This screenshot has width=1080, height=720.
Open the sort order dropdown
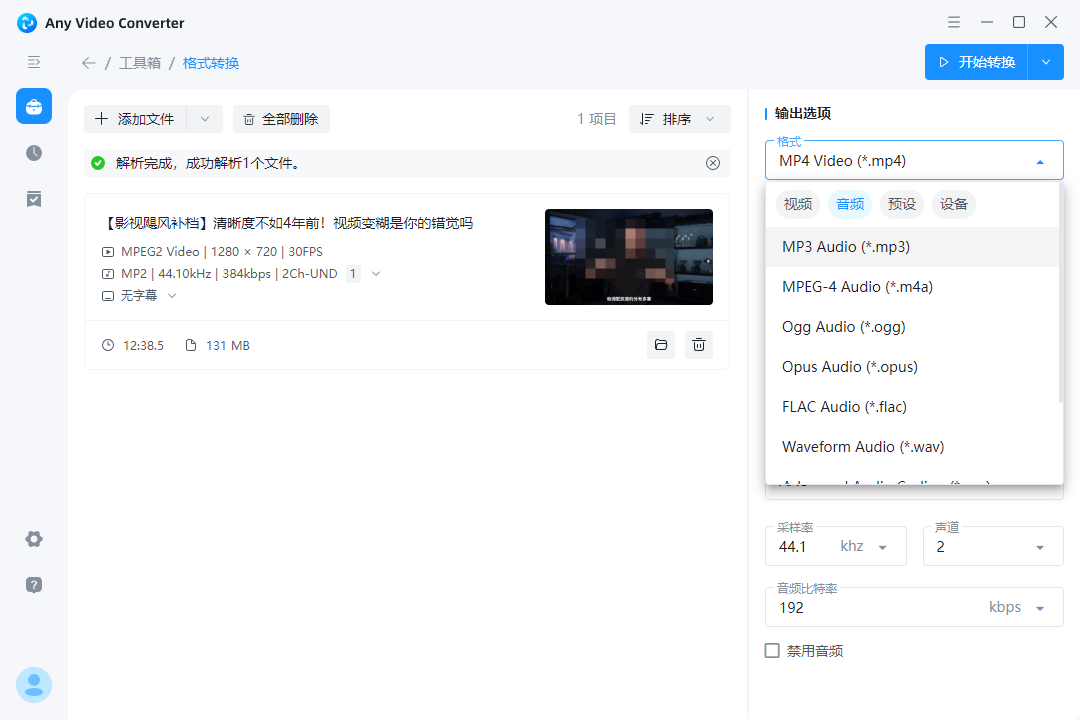(x=679, y=118)
